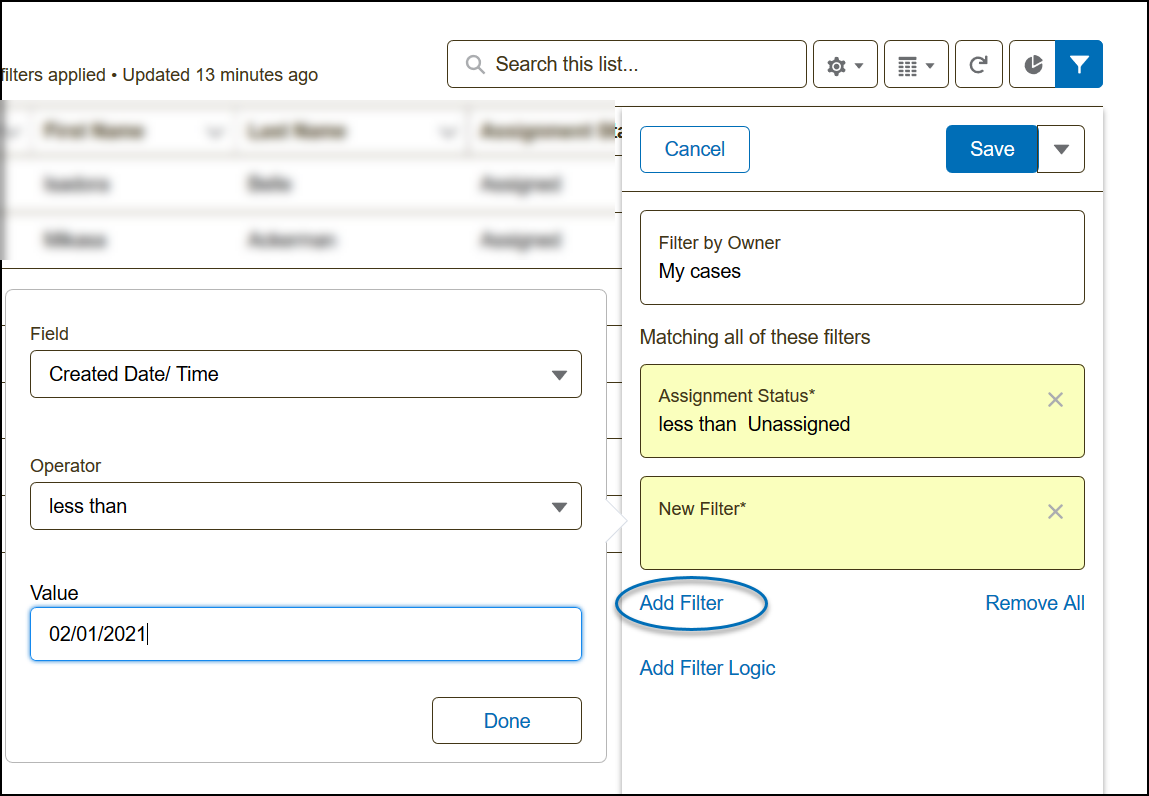Expand the Field dropdown
The height and width of the screenshot is (796, 1149).
(306, 374)
